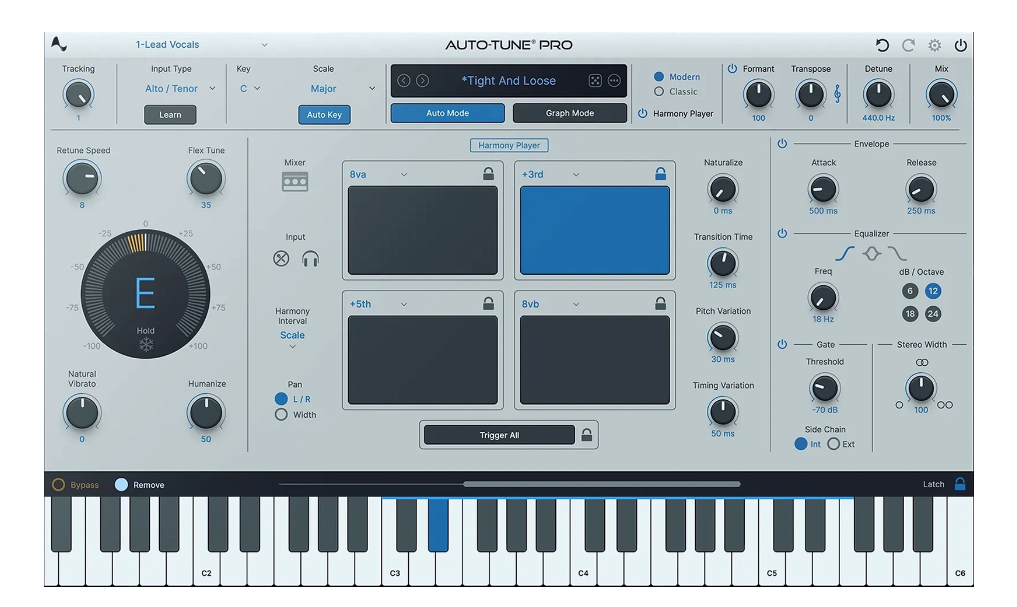Click the lock on the +5th pad
Screen dimensions: 1017x607
point(488,303)
